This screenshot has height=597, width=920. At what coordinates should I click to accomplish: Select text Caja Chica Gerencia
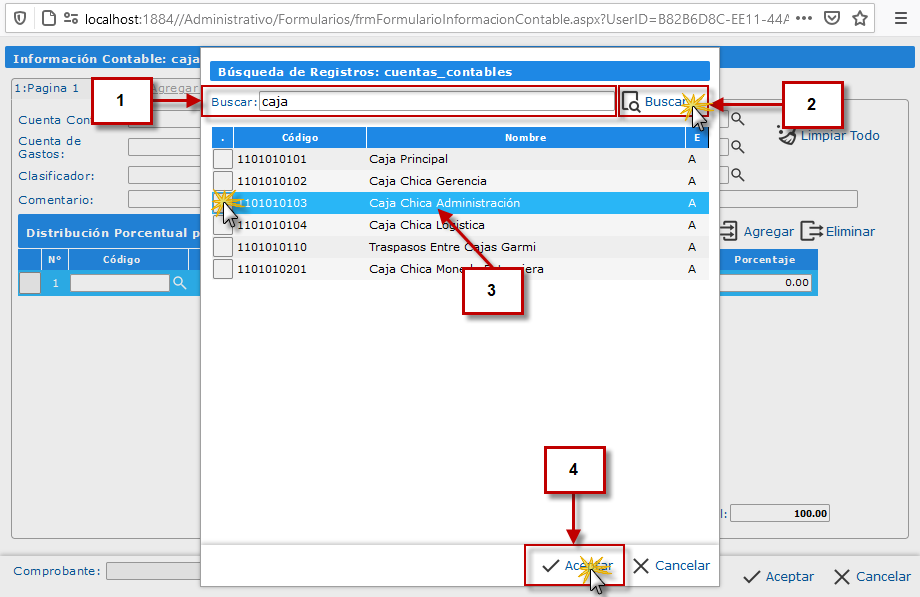coord(428,181)
